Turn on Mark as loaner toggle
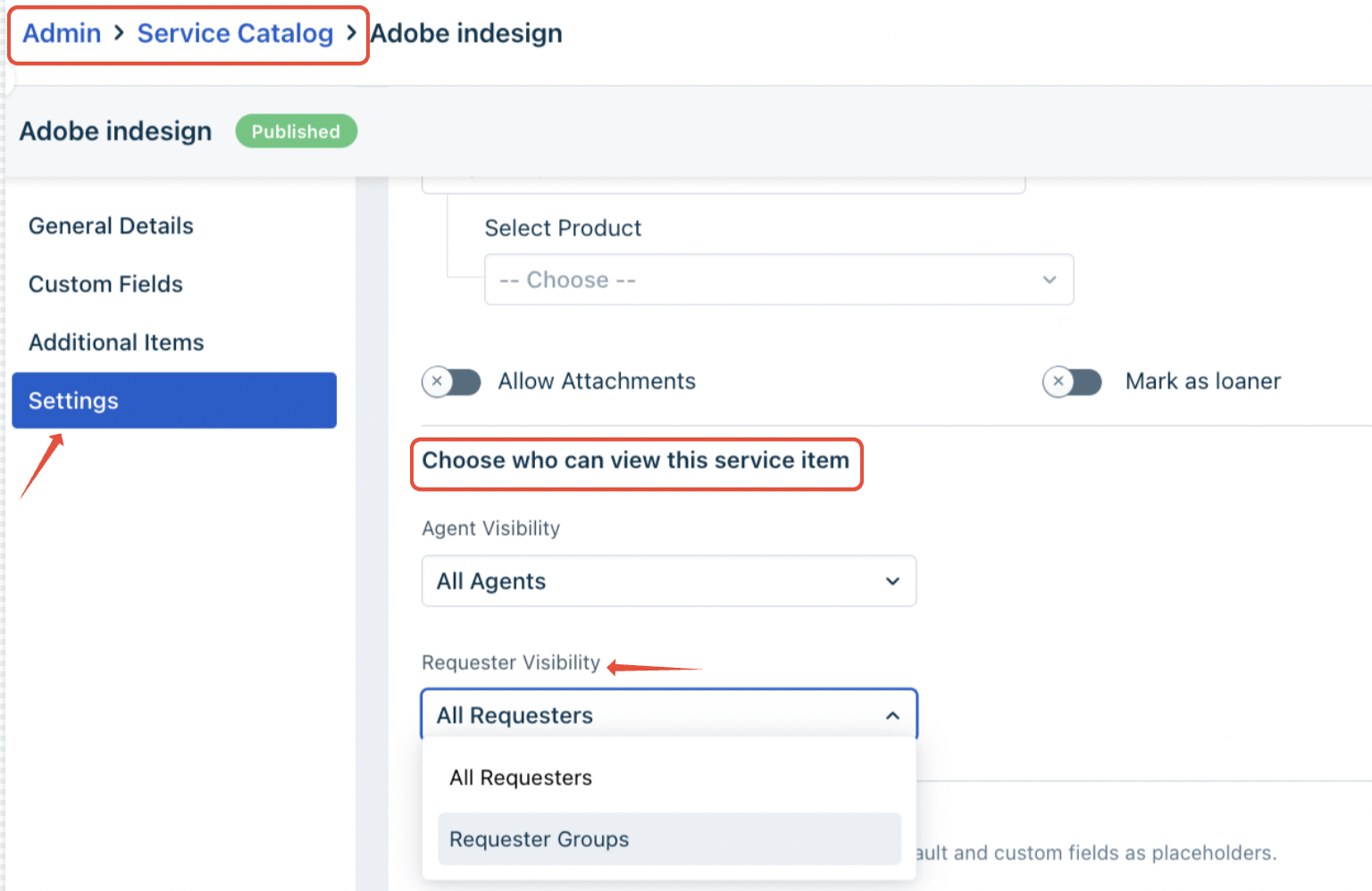 click(1072, 381)
